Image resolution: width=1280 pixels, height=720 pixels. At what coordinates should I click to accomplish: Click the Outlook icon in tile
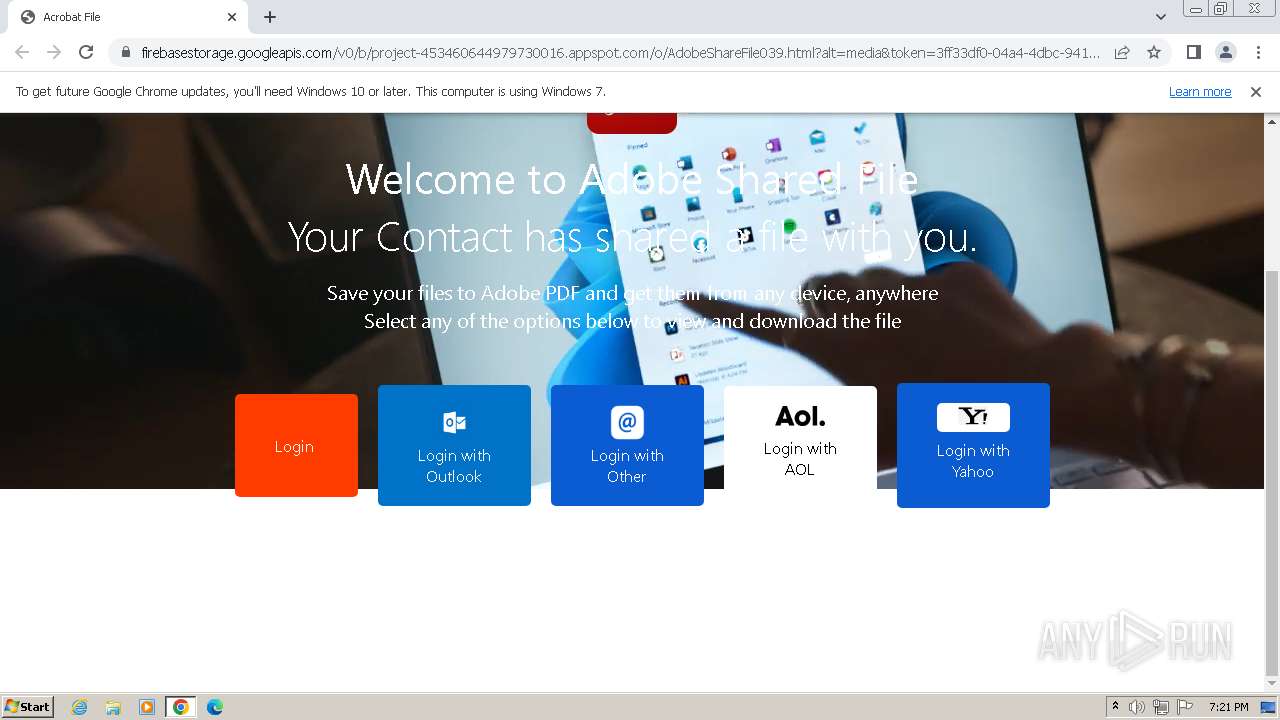point(454,422)
